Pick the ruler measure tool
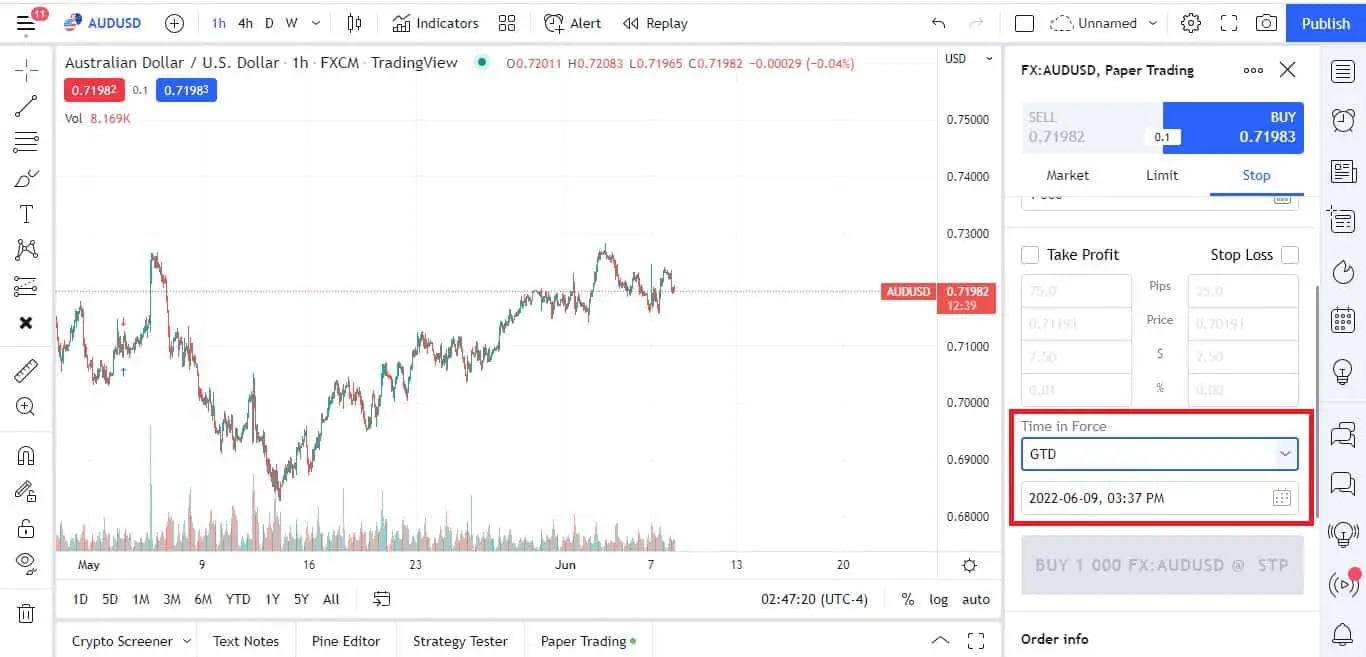This screenshot has width=1366, height=657. (x=26, y=371)
